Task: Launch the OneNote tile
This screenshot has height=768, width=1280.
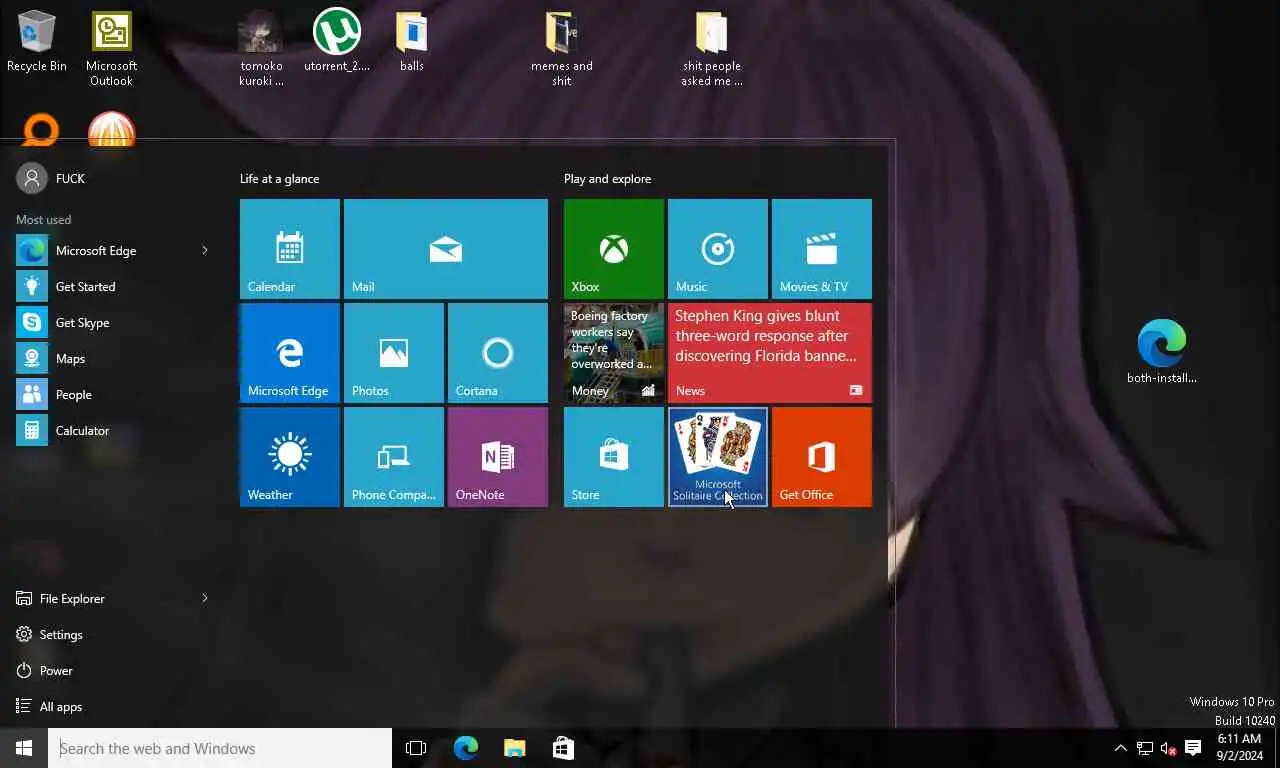Action: tap(498, 457)
